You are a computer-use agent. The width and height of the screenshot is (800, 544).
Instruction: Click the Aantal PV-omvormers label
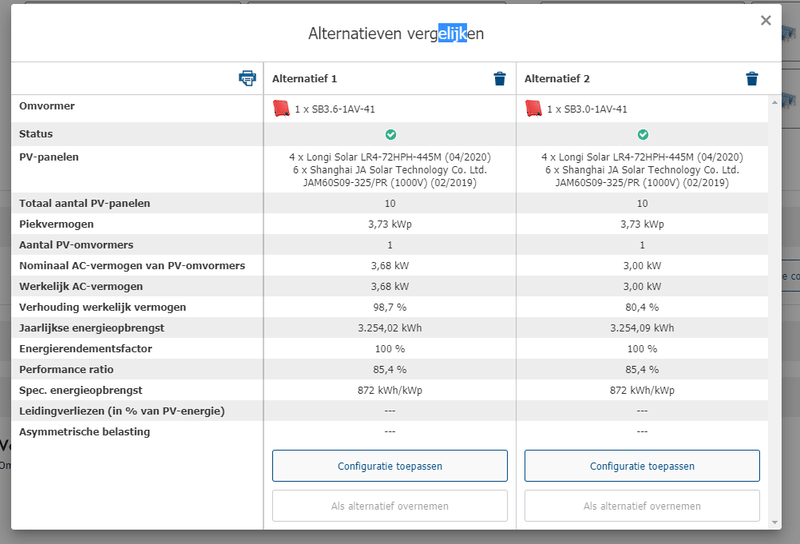pos(76,245)
